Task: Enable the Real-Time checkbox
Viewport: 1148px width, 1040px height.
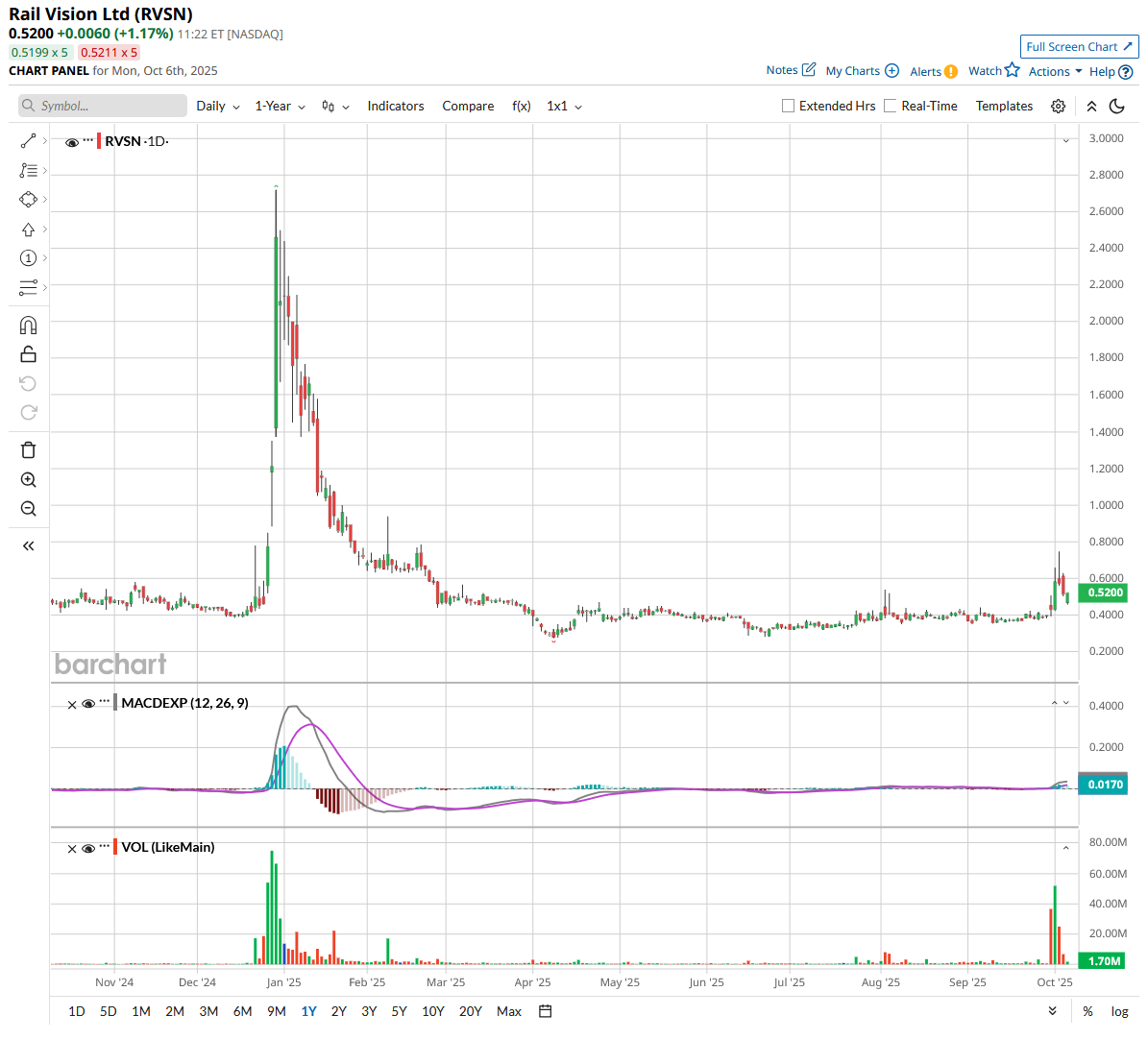Action: coord(891,107)
